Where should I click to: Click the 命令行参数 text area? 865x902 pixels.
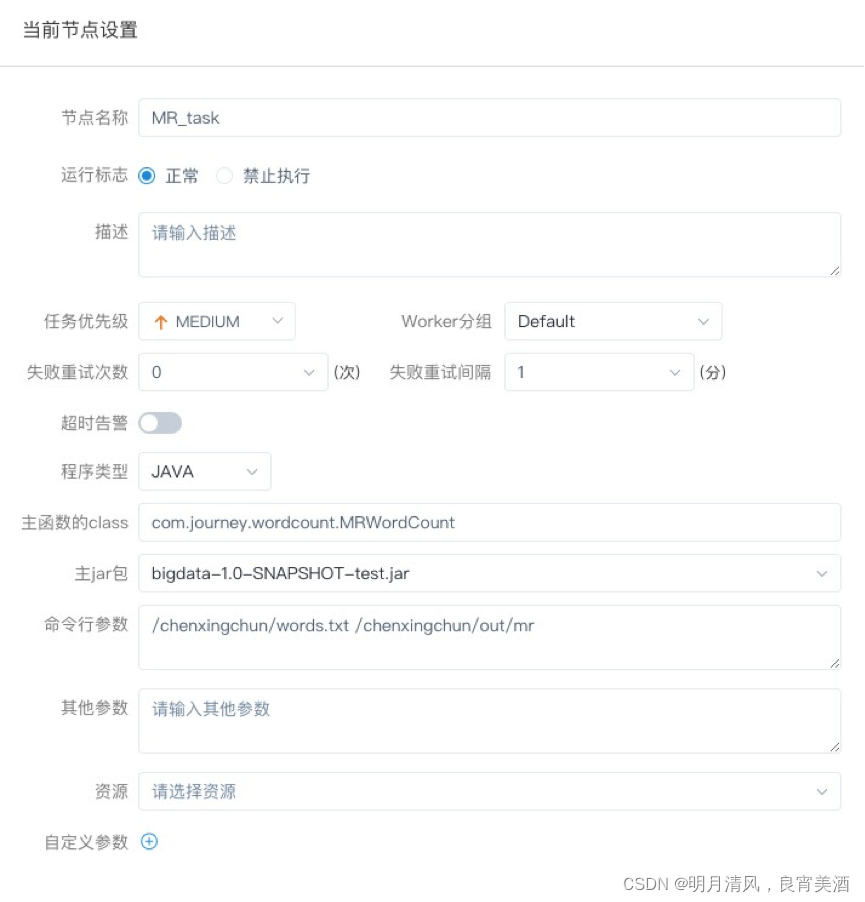pyautogui.click(x=489, y=637)
